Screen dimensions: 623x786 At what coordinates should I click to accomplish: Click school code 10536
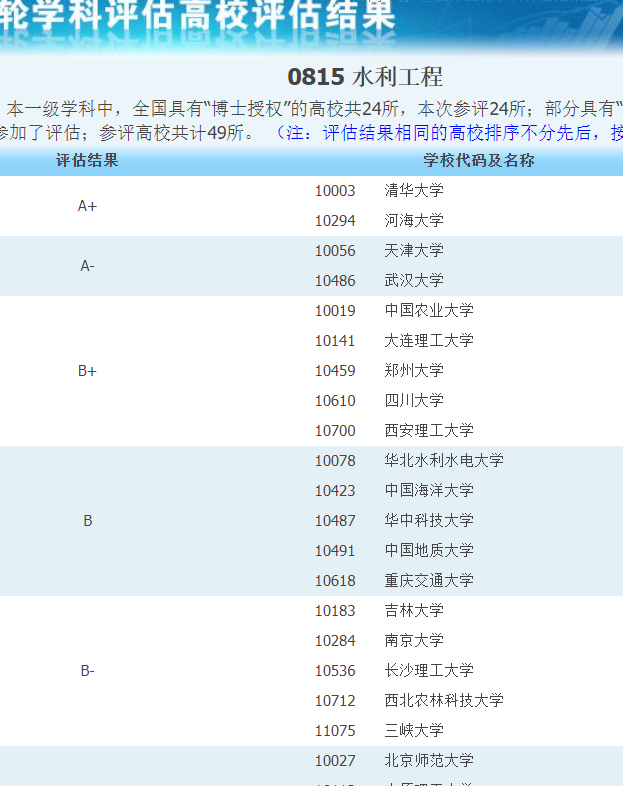pos(335,671)
